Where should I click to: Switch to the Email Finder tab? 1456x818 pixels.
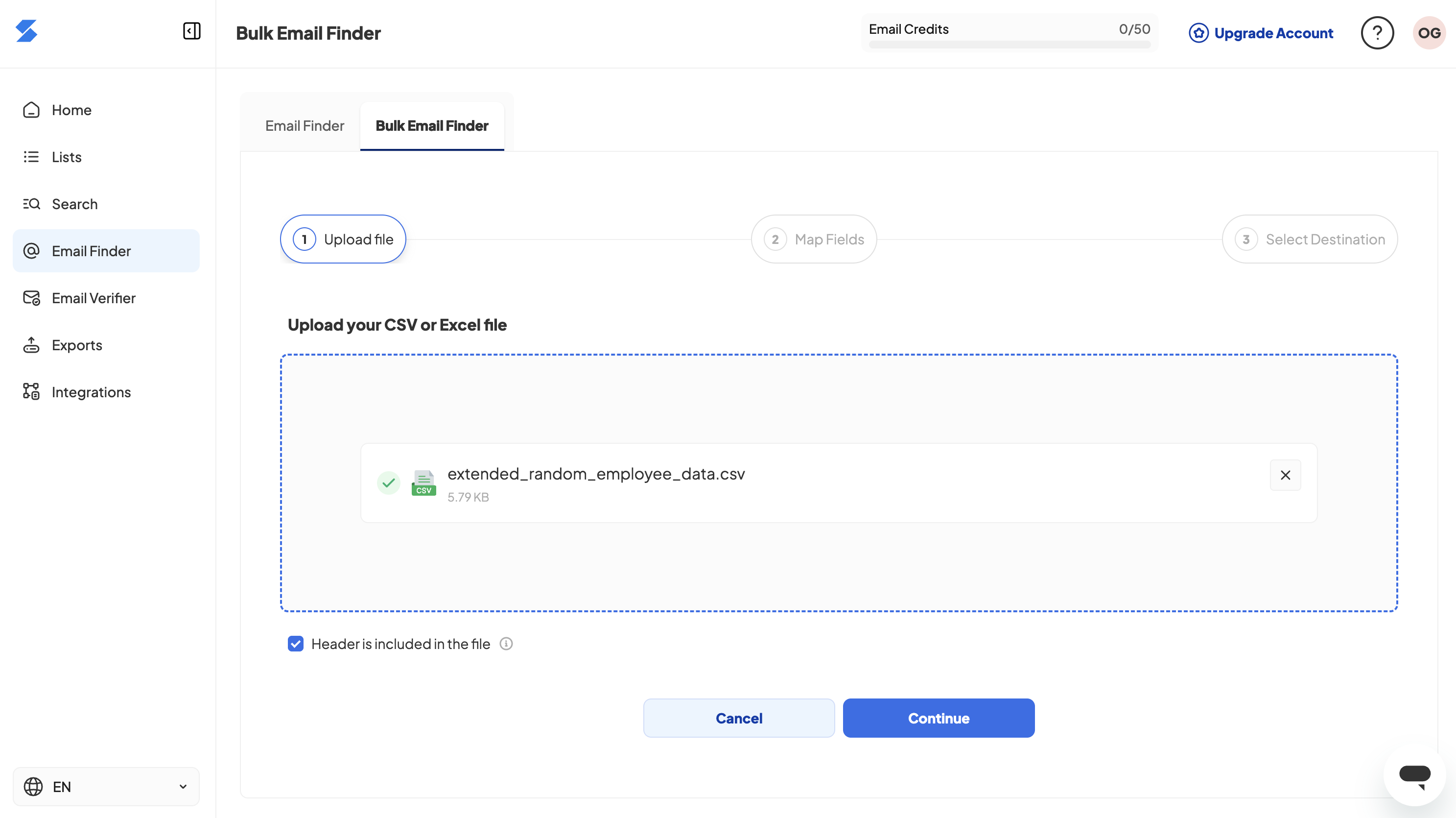pyautogui.click(x=305, y=125)
